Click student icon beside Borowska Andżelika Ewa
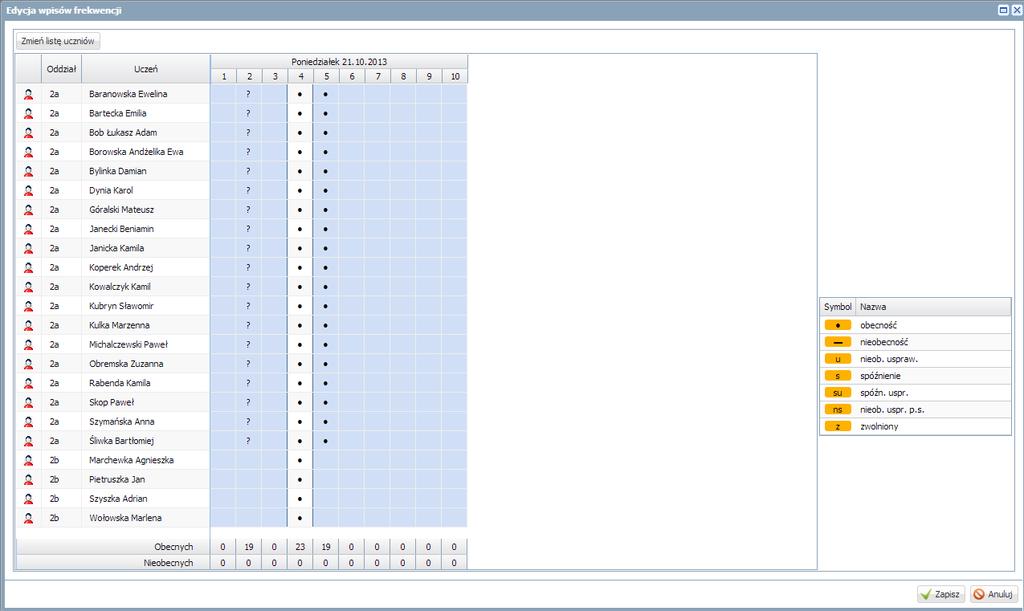Screen dimensions: 1024x611 pos(28,152)
